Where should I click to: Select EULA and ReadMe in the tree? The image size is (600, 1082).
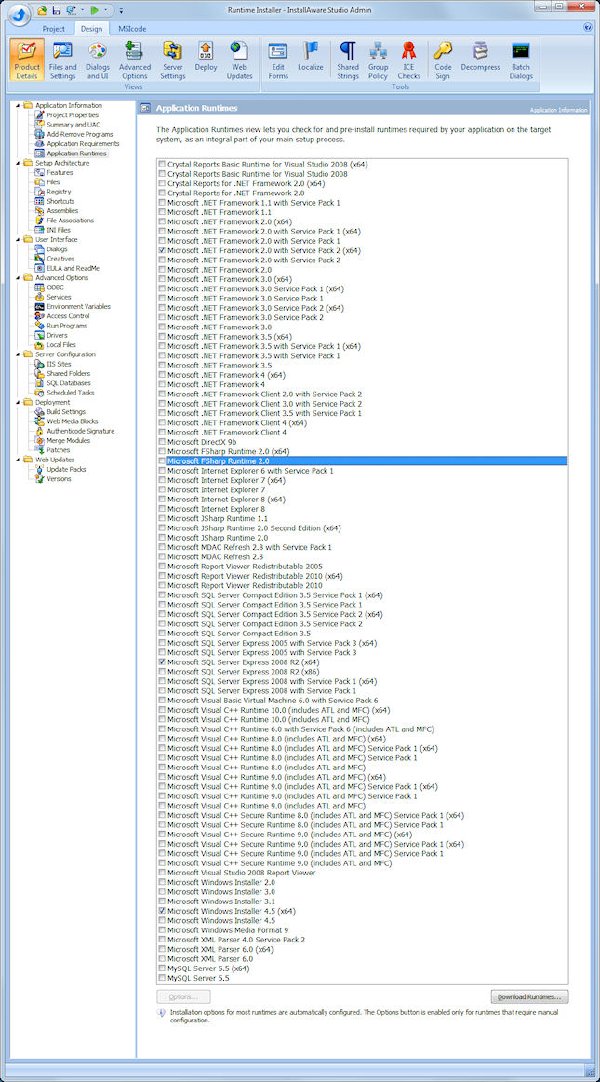73,268
